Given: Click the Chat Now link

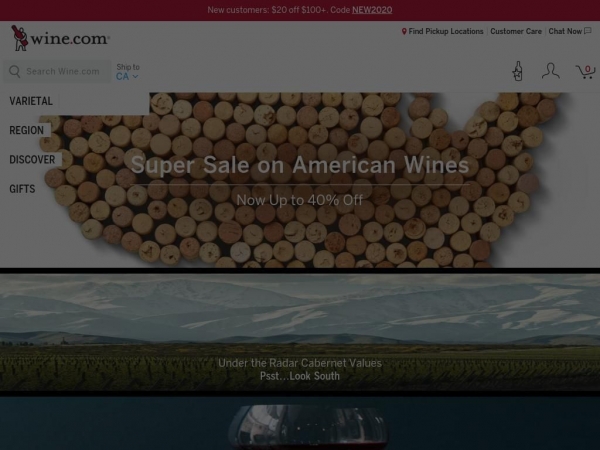Looking at the screenshot, I should (x=565, y=31).
